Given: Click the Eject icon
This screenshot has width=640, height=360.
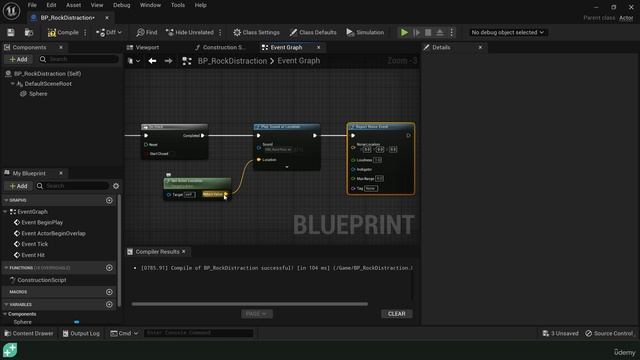Looking at the screenshot, I should (x=440, y=32).
